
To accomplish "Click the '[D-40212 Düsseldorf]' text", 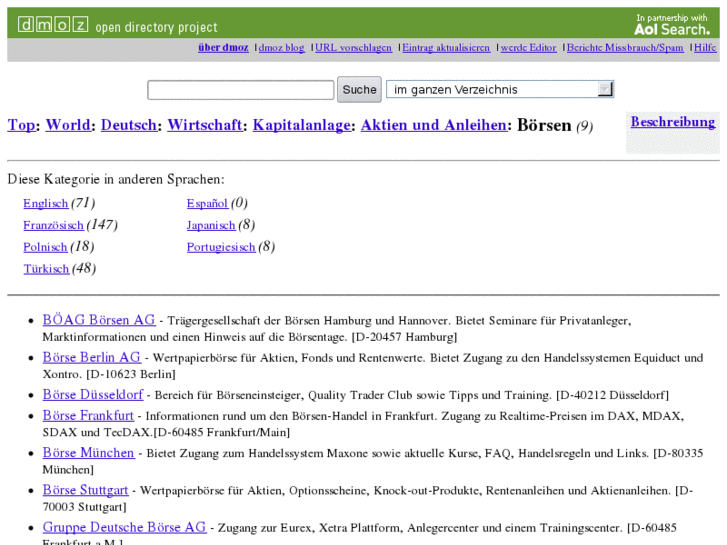I will (612, 395).
